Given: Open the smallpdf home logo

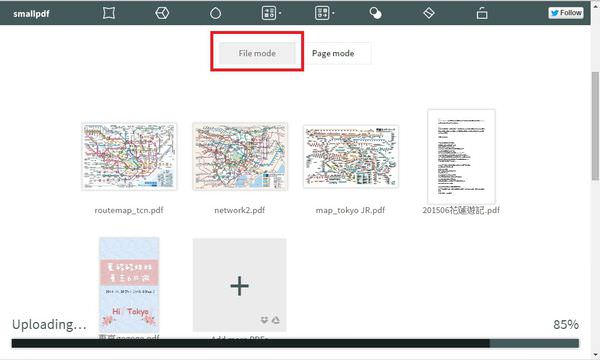Looking at the screenshot, I should (31, 13).
